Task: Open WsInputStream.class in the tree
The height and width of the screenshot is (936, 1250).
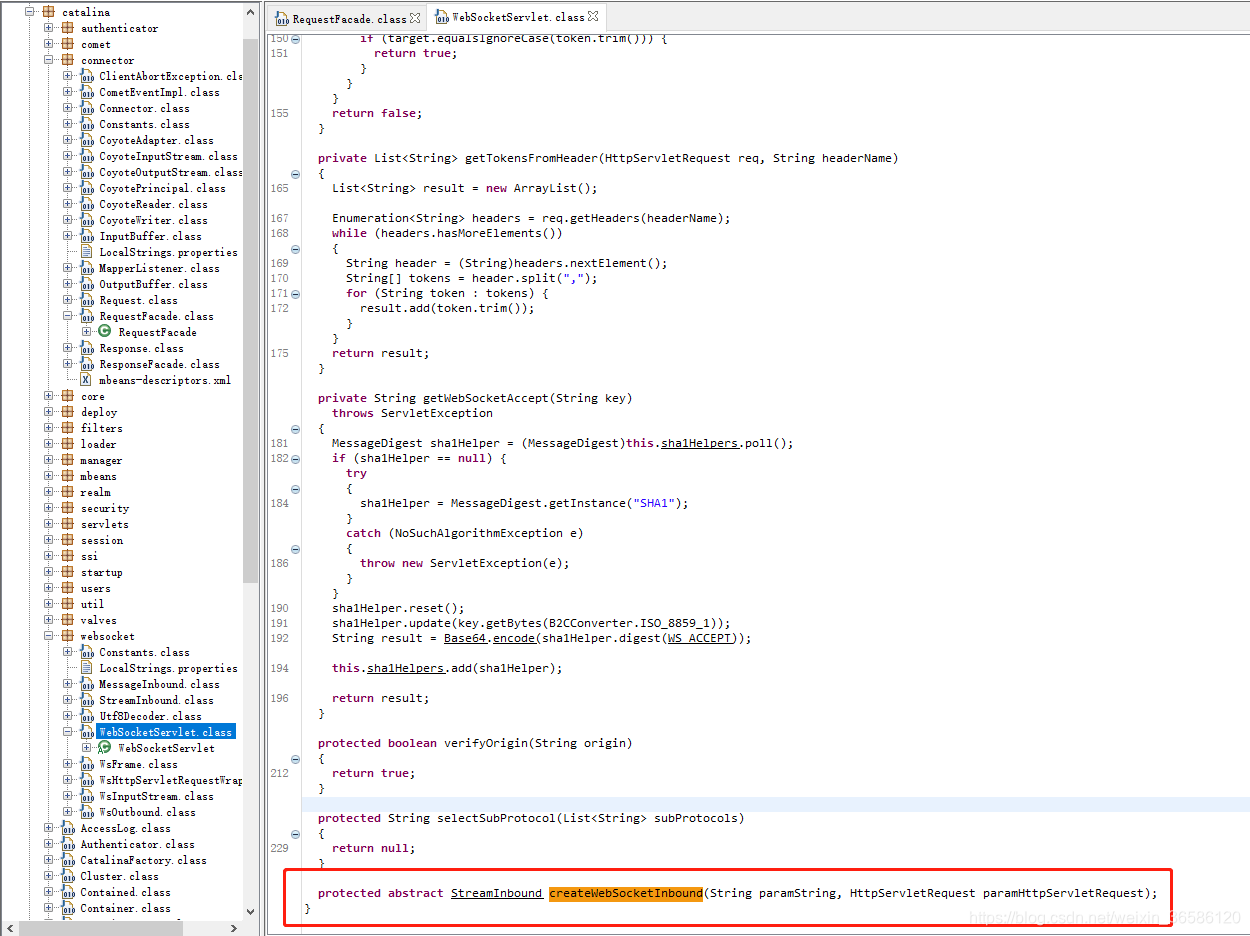Action: pyautogui.click(x=156, y=796)
